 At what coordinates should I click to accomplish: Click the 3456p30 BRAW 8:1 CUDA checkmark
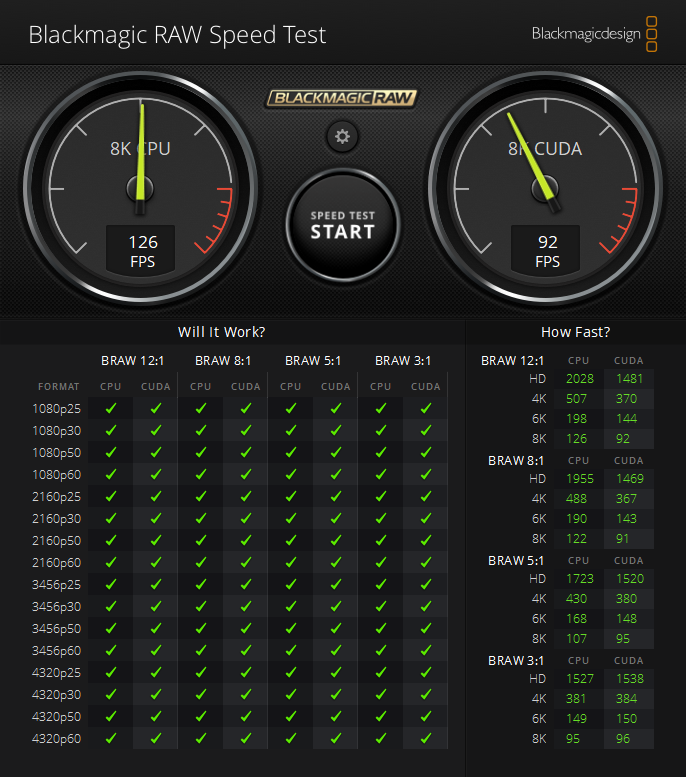click(x=246, y=607)
